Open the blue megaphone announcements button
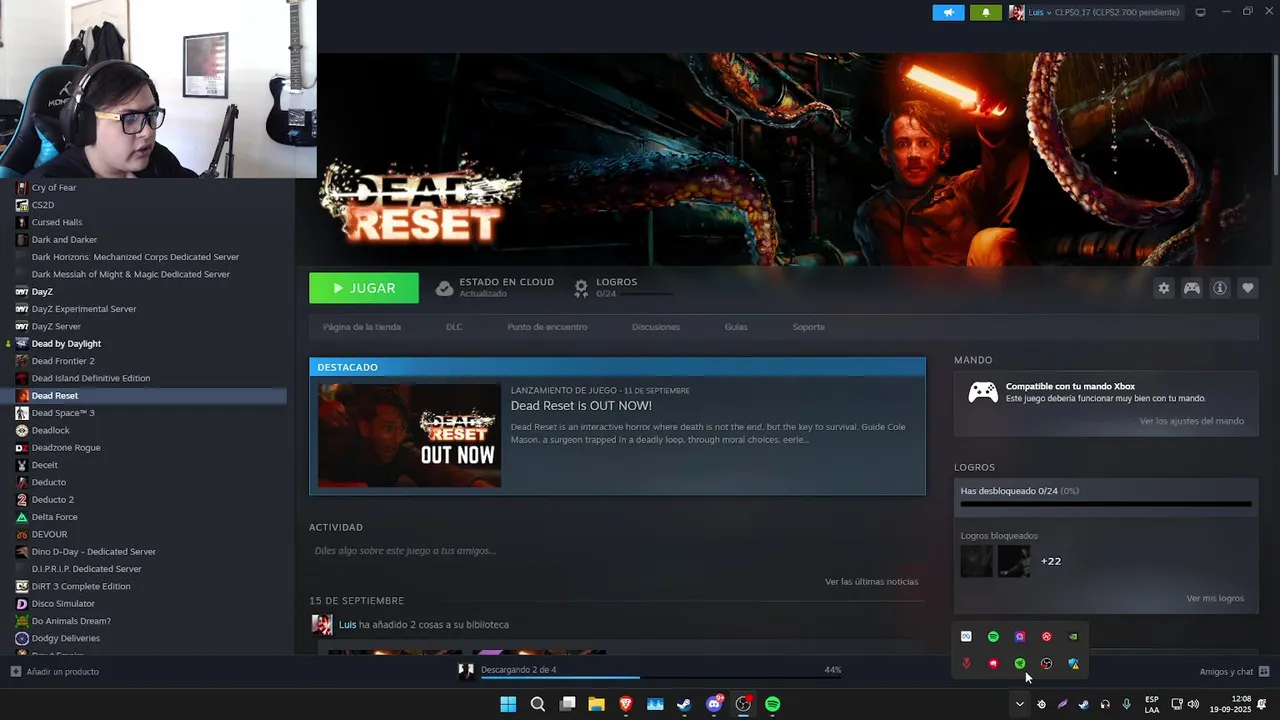This screenshot has height=720, width=1280. 948,12
